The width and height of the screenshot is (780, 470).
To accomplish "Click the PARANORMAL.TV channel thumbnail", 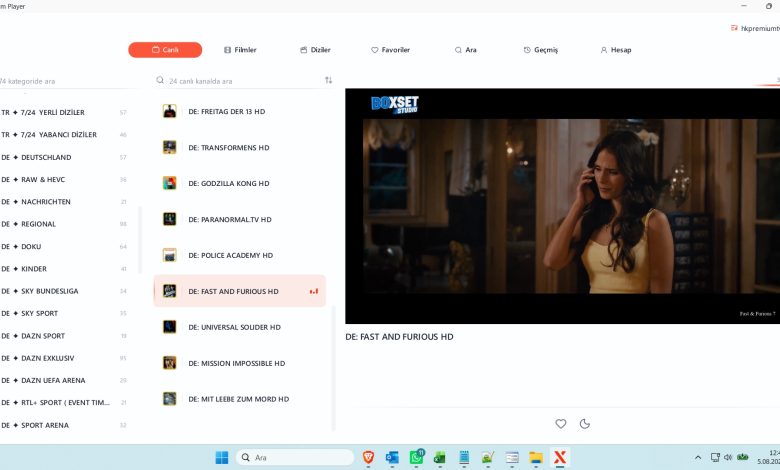I will click(170, 219).
